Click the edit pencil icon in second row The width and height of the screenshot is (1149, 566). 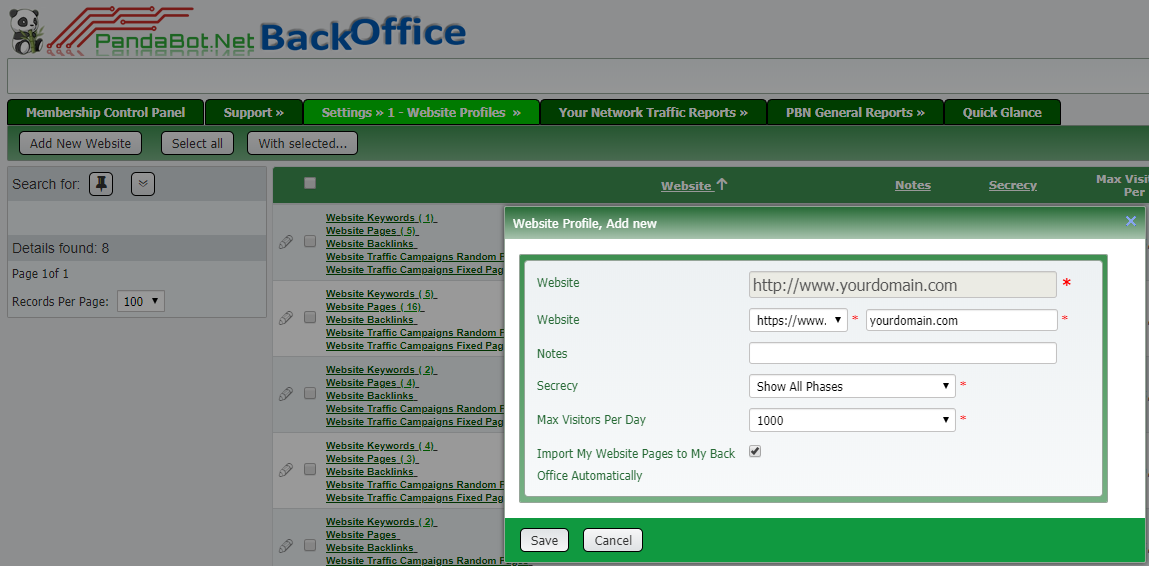click(286, 317)
